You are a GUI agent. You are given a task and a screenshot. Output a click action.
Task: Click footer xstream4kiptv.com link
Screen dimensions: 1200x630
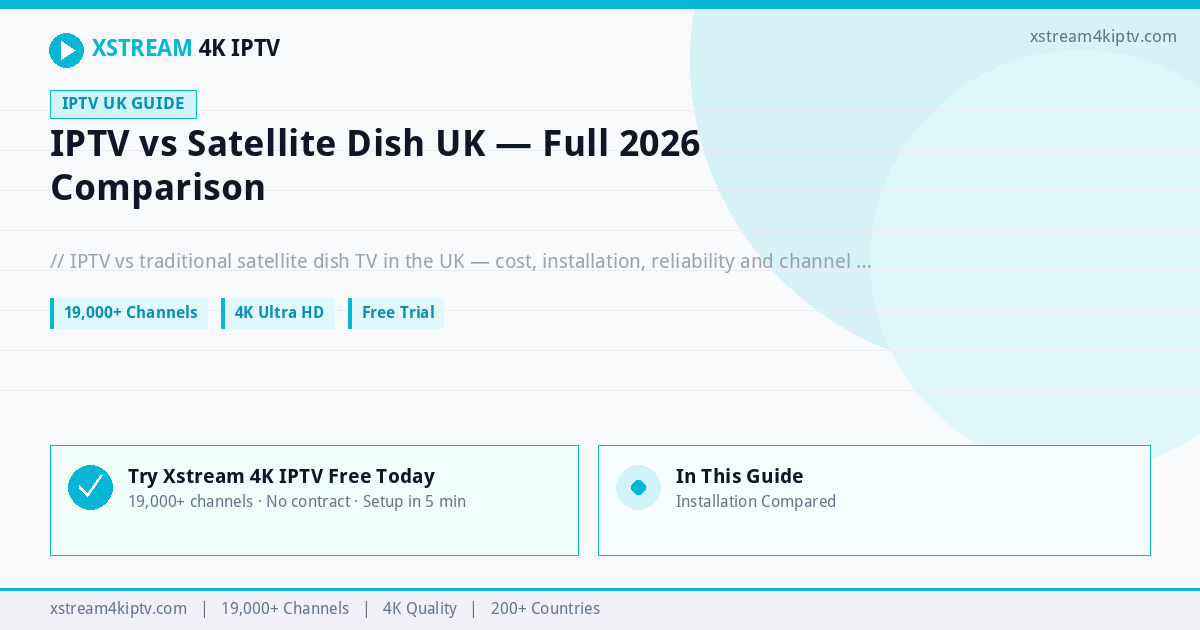point(118,608)
